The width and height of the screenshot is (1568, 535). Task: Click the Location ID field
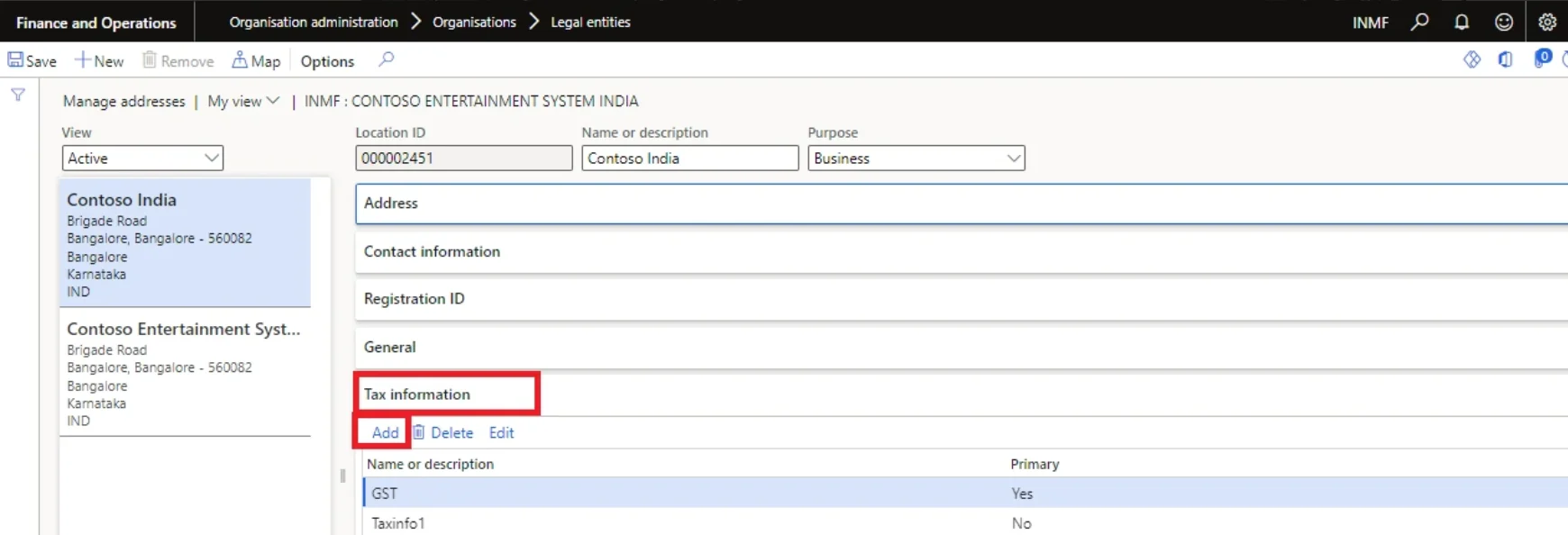463,158
